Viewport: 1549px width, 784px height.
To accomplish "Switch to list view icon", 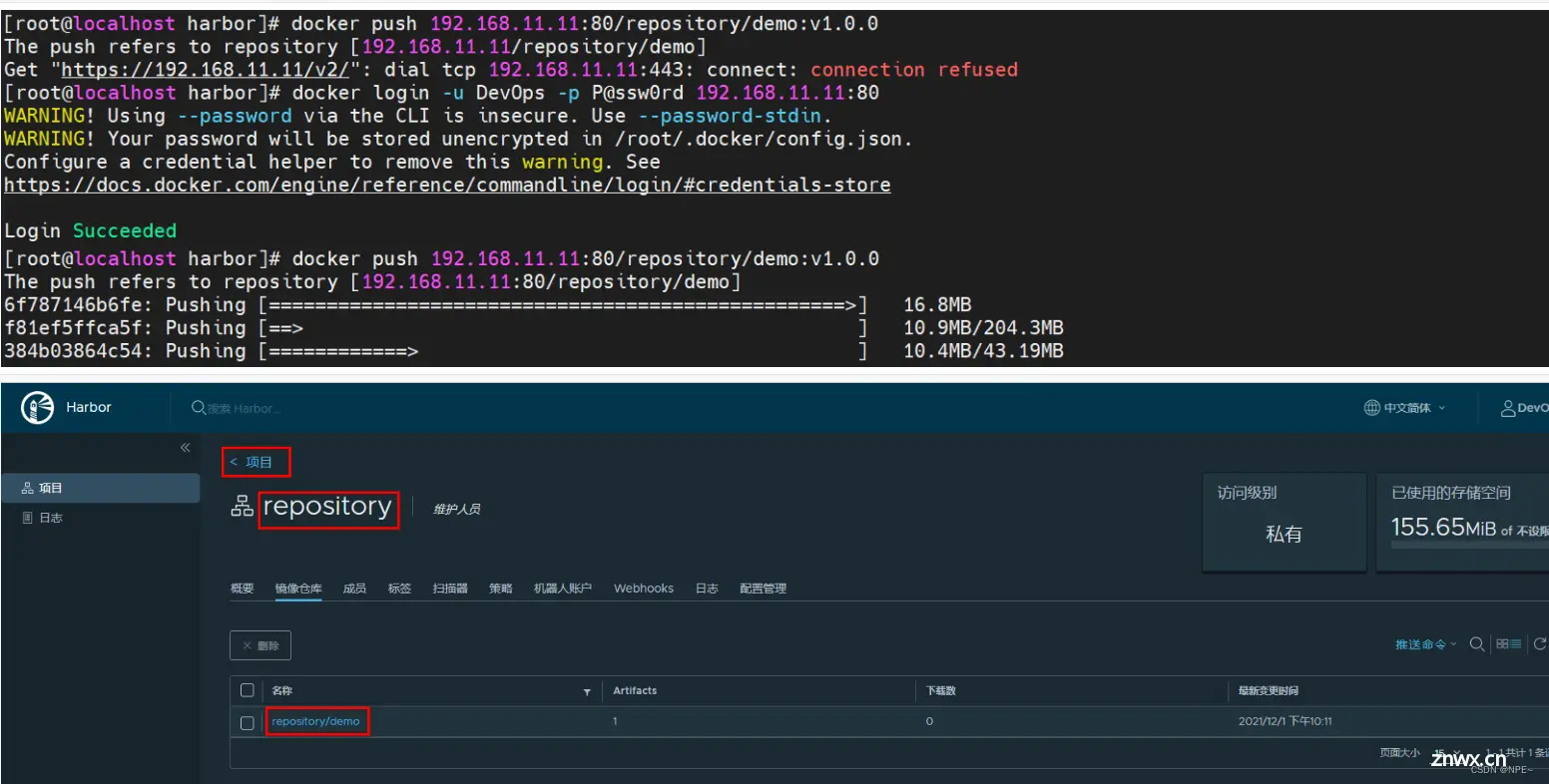I will (x=1516, y=644).
